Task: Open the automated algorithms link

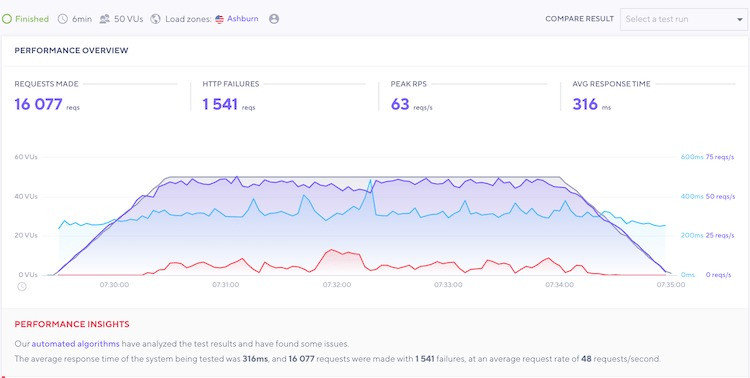Action: click(x=76, y=344)
